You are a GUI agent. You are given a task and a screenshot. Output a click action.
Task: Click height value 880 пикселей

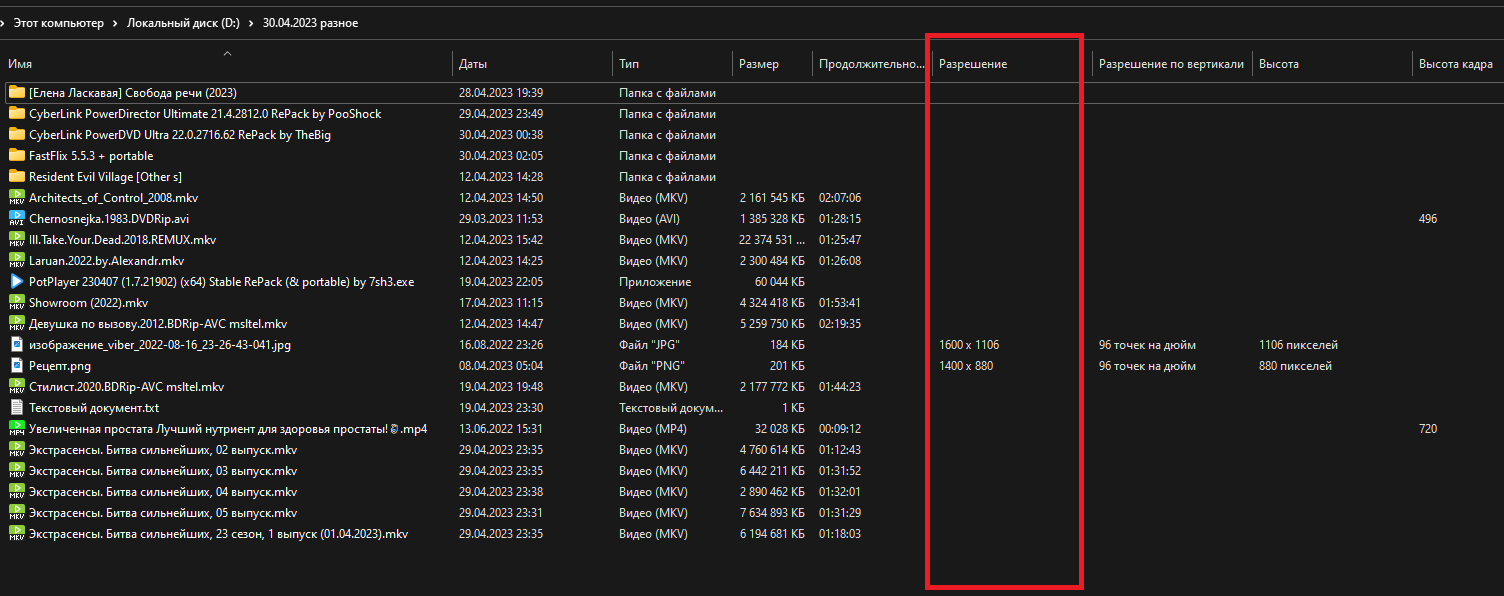(x=1295, y=365)
